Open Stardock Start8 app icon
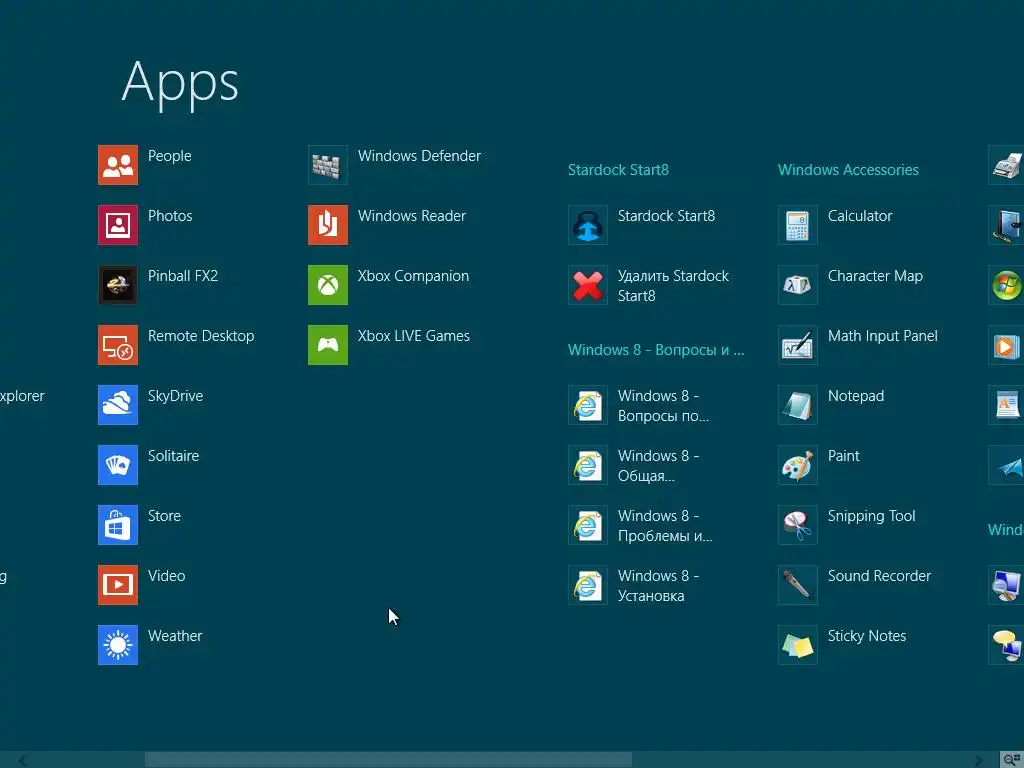 [x=588, y=225]
